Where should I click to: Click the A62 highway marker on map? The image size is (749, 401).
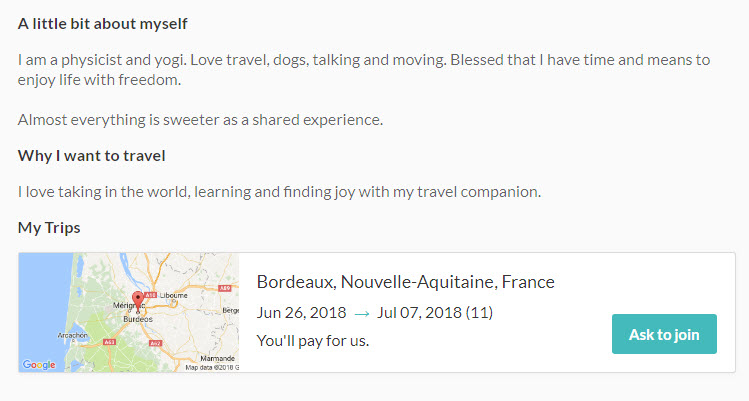point(155,343)
